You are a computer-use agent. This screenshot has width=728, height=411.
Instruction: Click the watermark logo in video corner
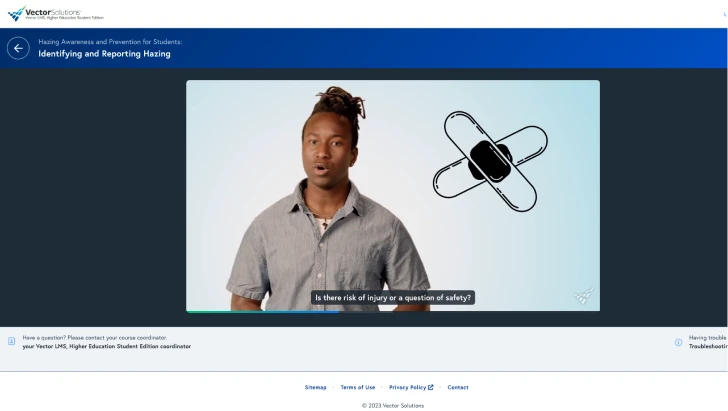pyautogui.click(x=583, y=296)
